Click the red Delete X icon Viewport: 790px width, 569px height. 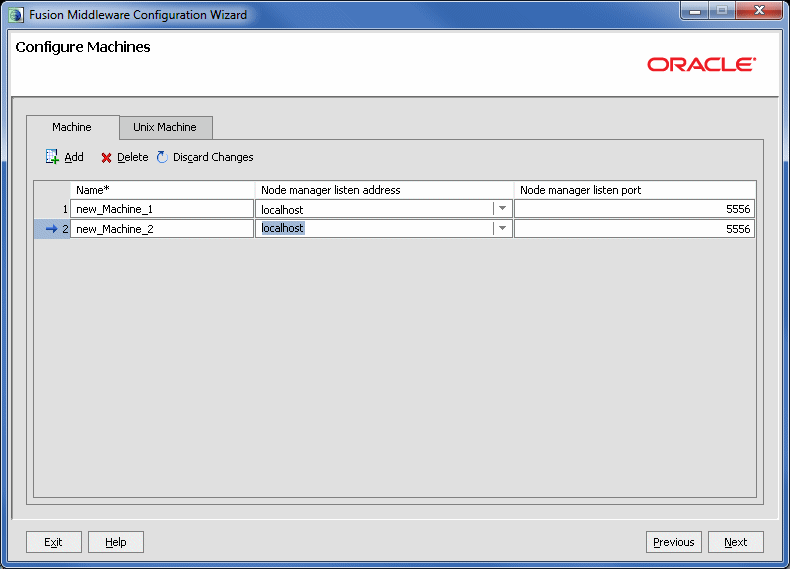[106, 158]
